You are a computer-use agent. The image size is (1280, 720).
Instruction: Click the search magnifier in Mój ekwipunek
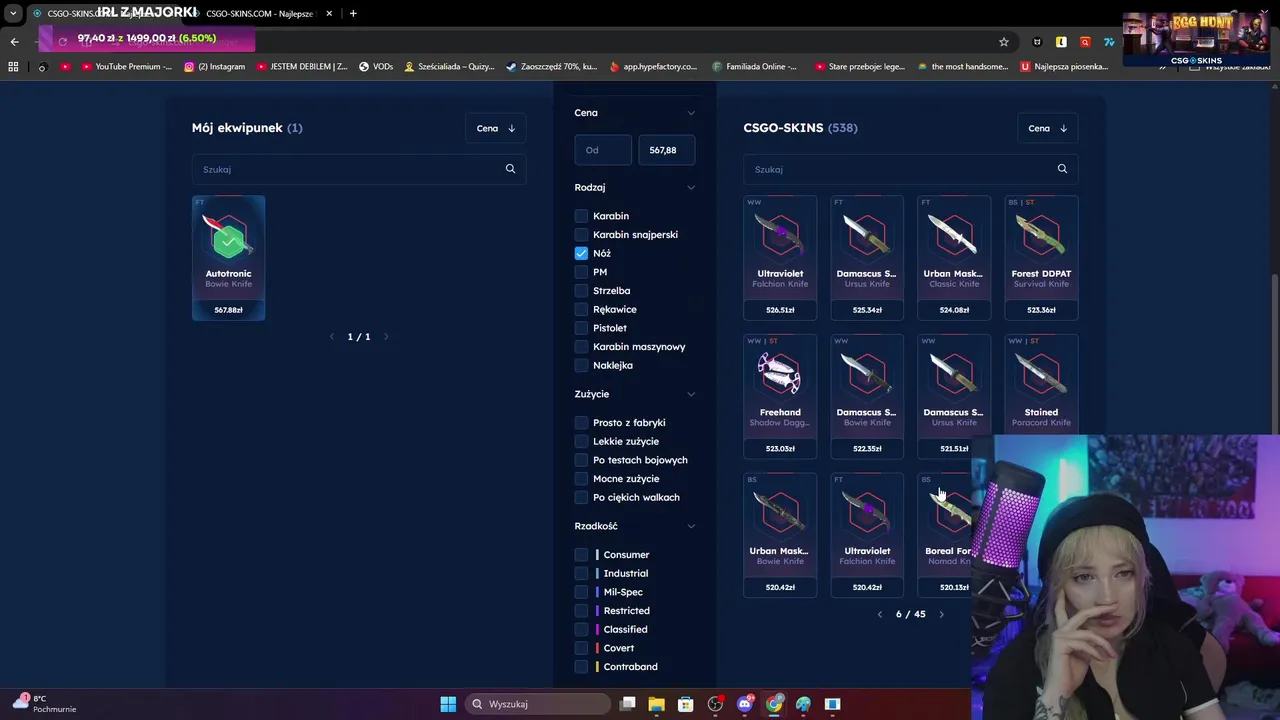[510, 169]
